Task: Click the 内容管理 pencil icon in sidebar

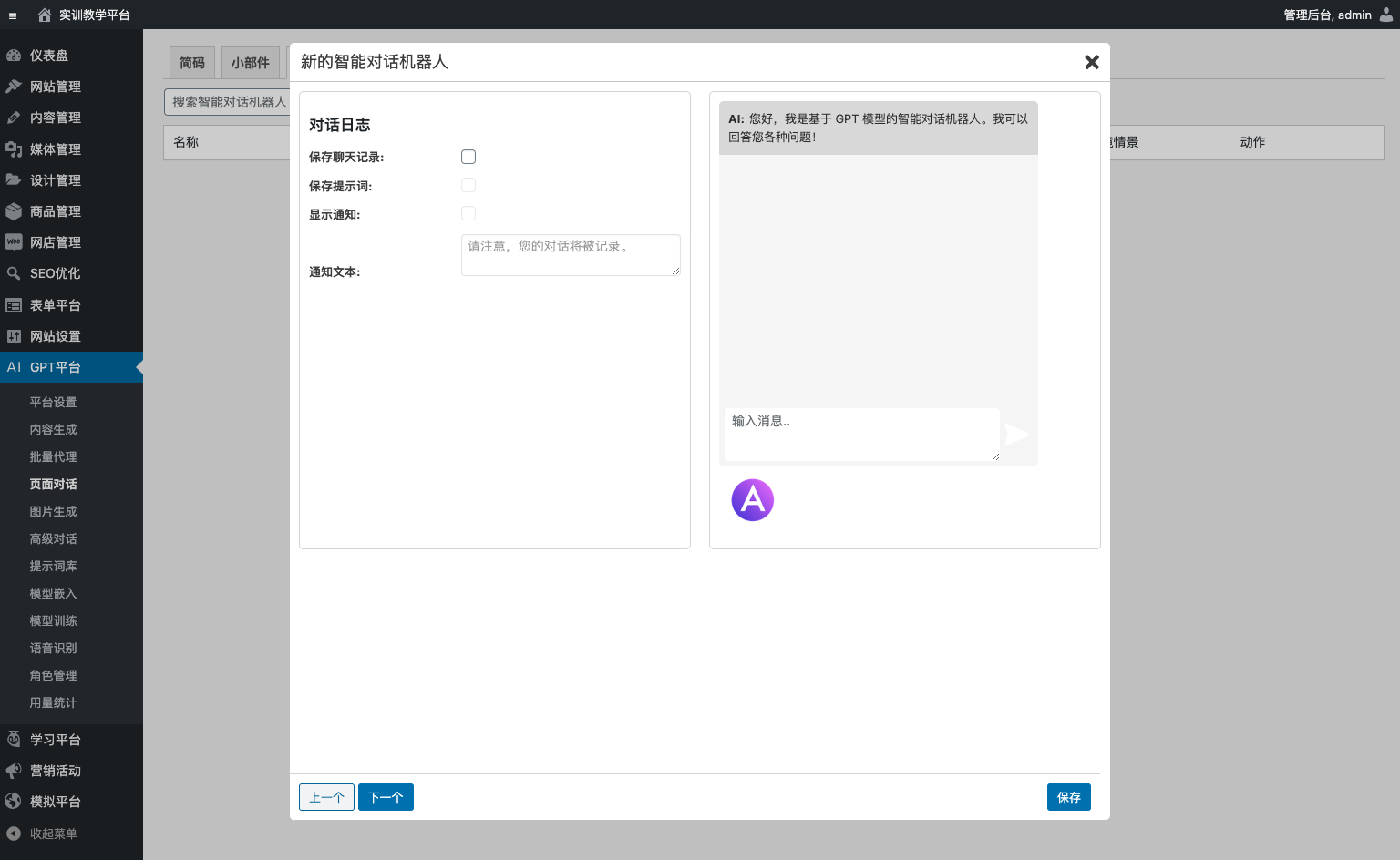Action: pos(14,118)
